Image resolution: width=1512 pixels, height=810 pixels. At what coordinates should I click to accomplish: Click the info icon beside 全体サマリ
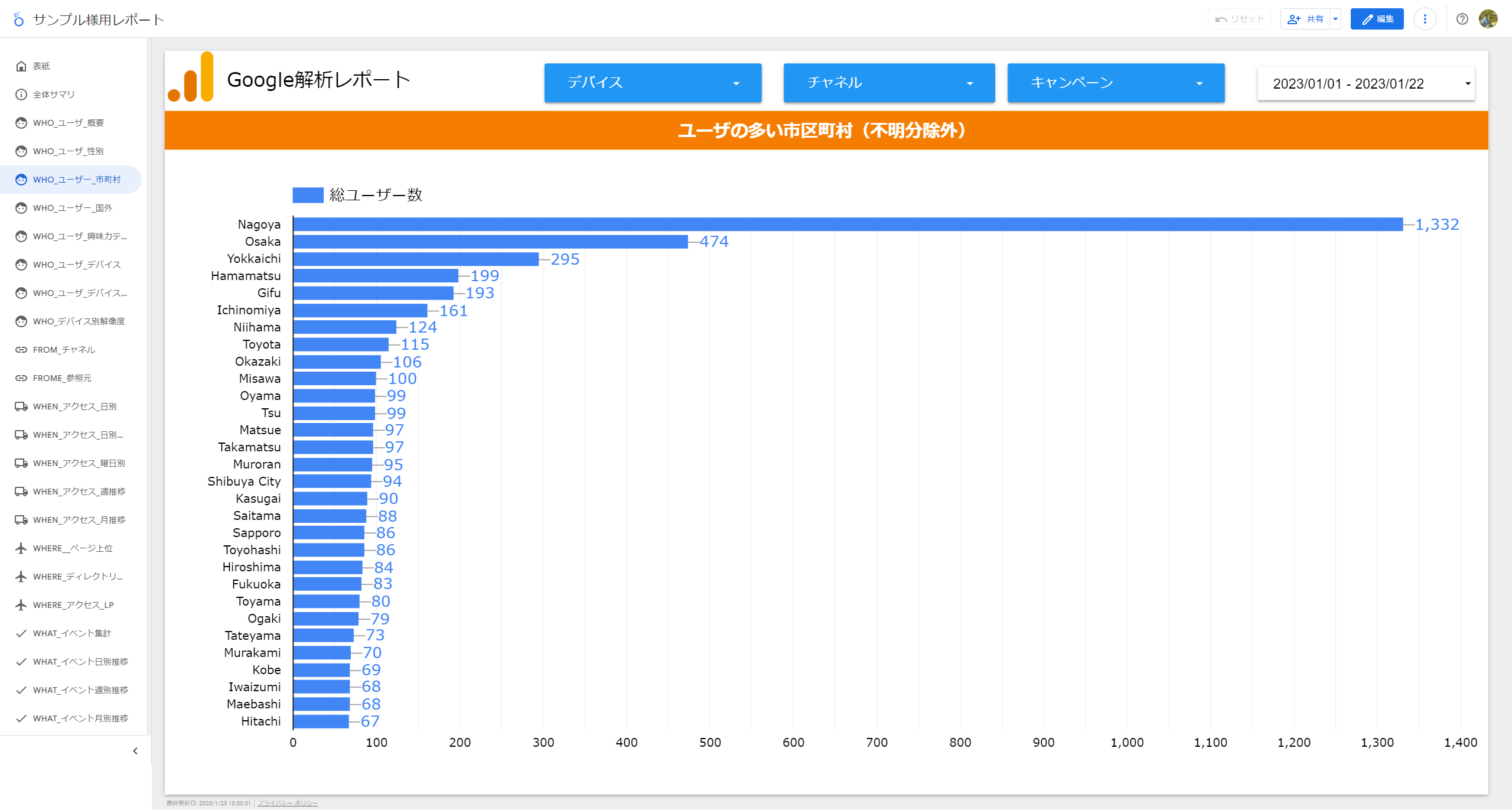click(x=21, y=95)
